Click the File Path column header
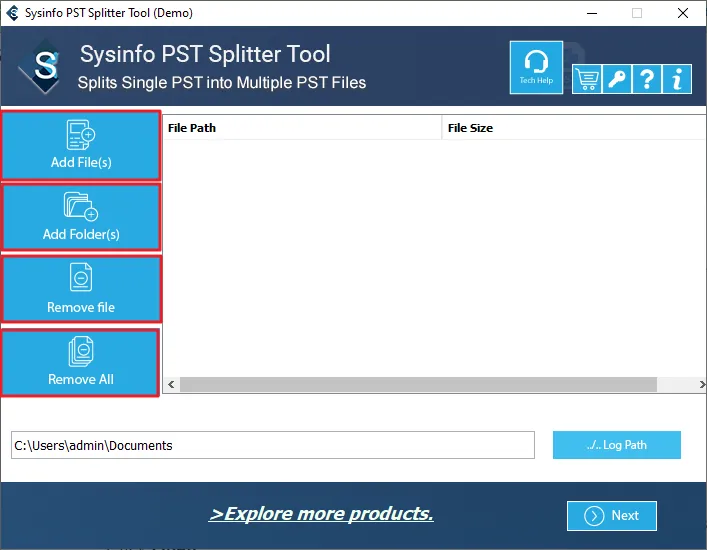707x550 pixels. pos(302,128)
